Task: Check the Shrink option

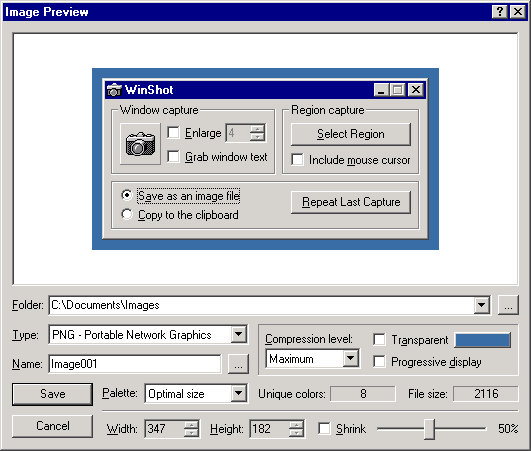Action: [324, 428]
